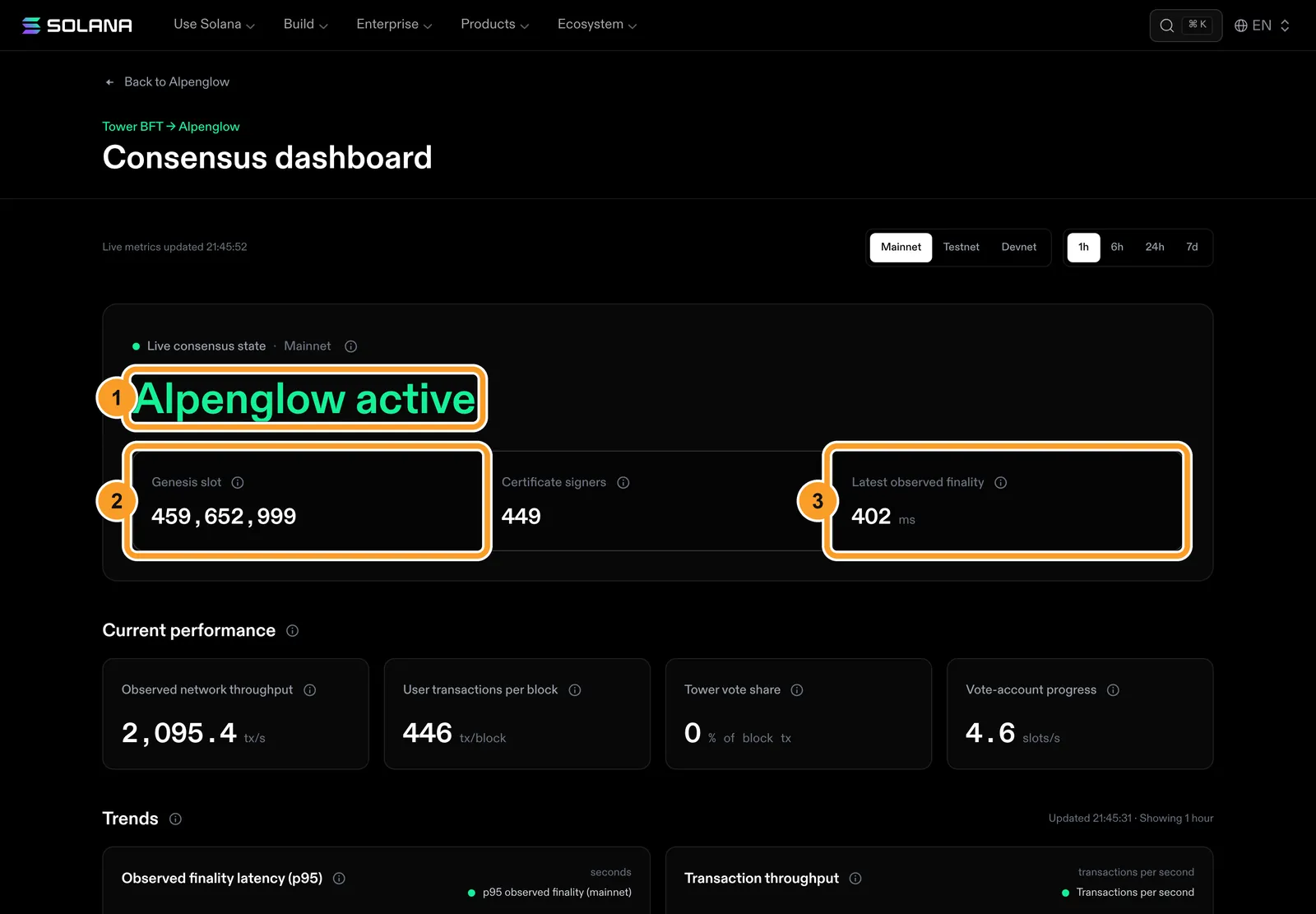Expand the Use Solana menu
This screenshot has width=1316, height=914.
[x=214, y=25]
